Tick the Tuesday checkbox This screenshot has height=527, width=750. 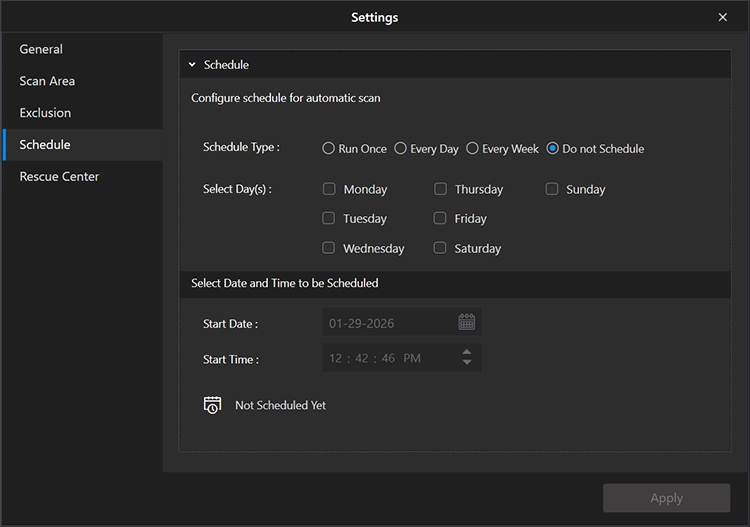click(328, 218)
